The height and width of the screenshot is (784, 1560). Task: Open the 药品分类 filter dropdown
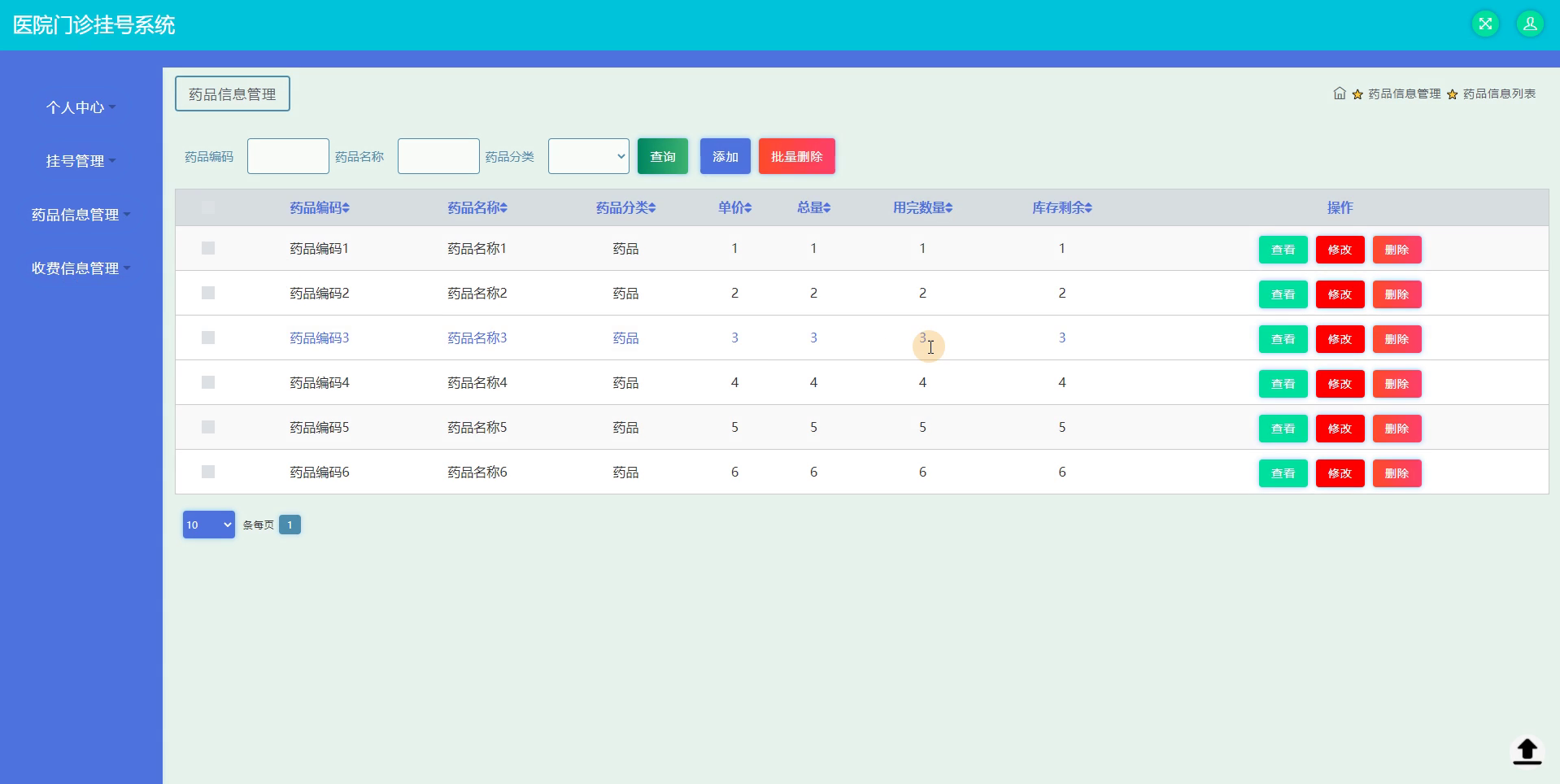[589, 156]
